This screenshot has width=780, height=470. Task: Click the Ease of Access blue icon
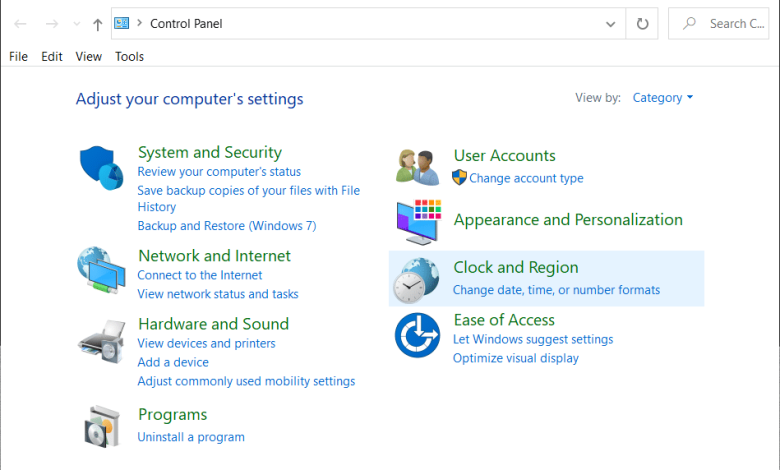417,335
